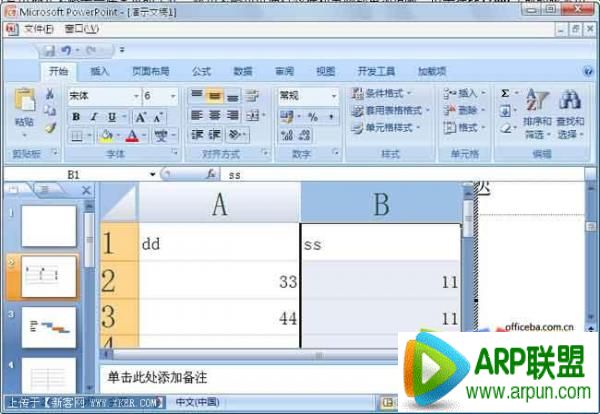The image size is (600, 414).
Task: Open Insert cells (插入) dropdown
Action: click(x=465, y=93)
